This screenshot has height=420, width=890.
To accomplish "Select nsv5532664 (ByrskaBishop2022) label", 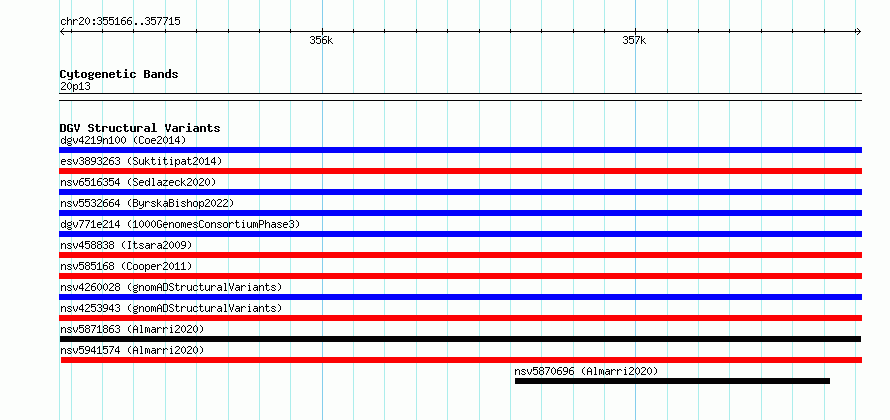I will [x=147, y=203].
